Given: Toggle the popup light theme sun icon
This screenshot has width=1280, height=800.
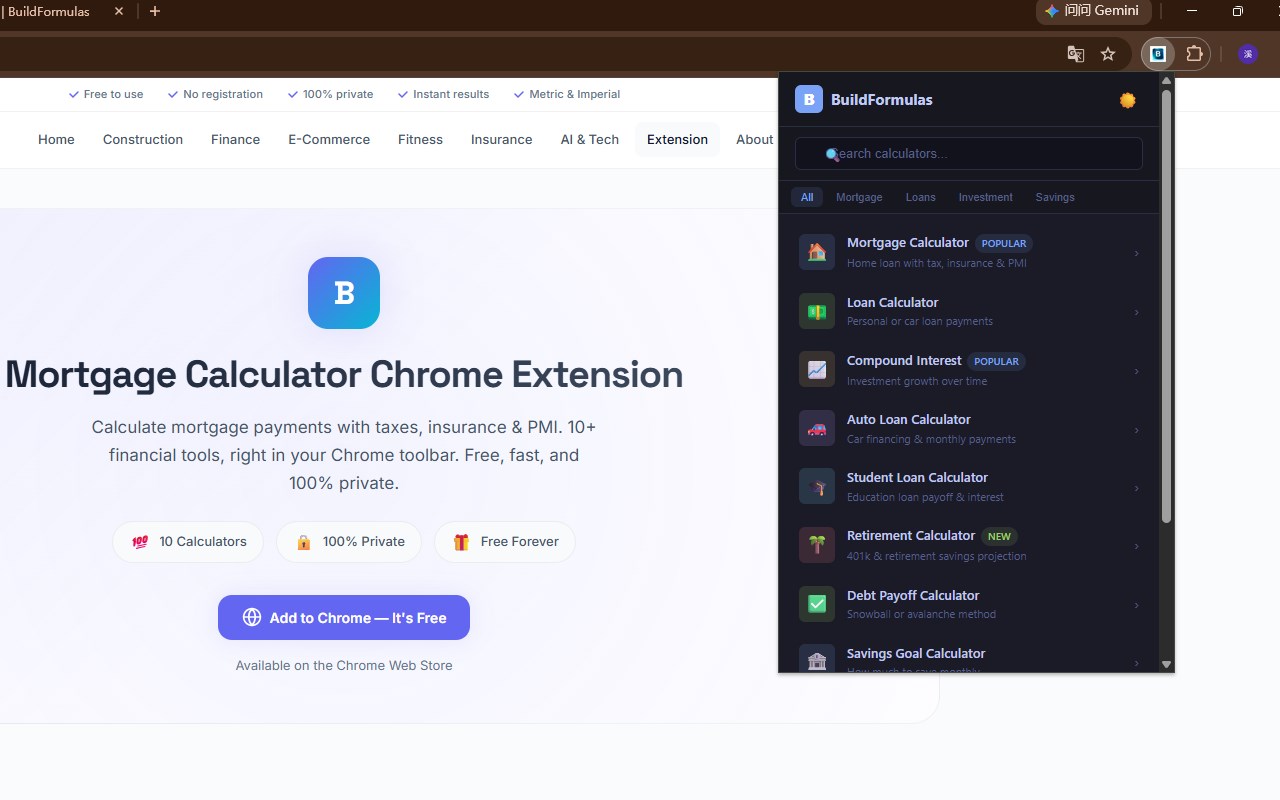Looking at the screenshot, I should (x=1128, y=100).
